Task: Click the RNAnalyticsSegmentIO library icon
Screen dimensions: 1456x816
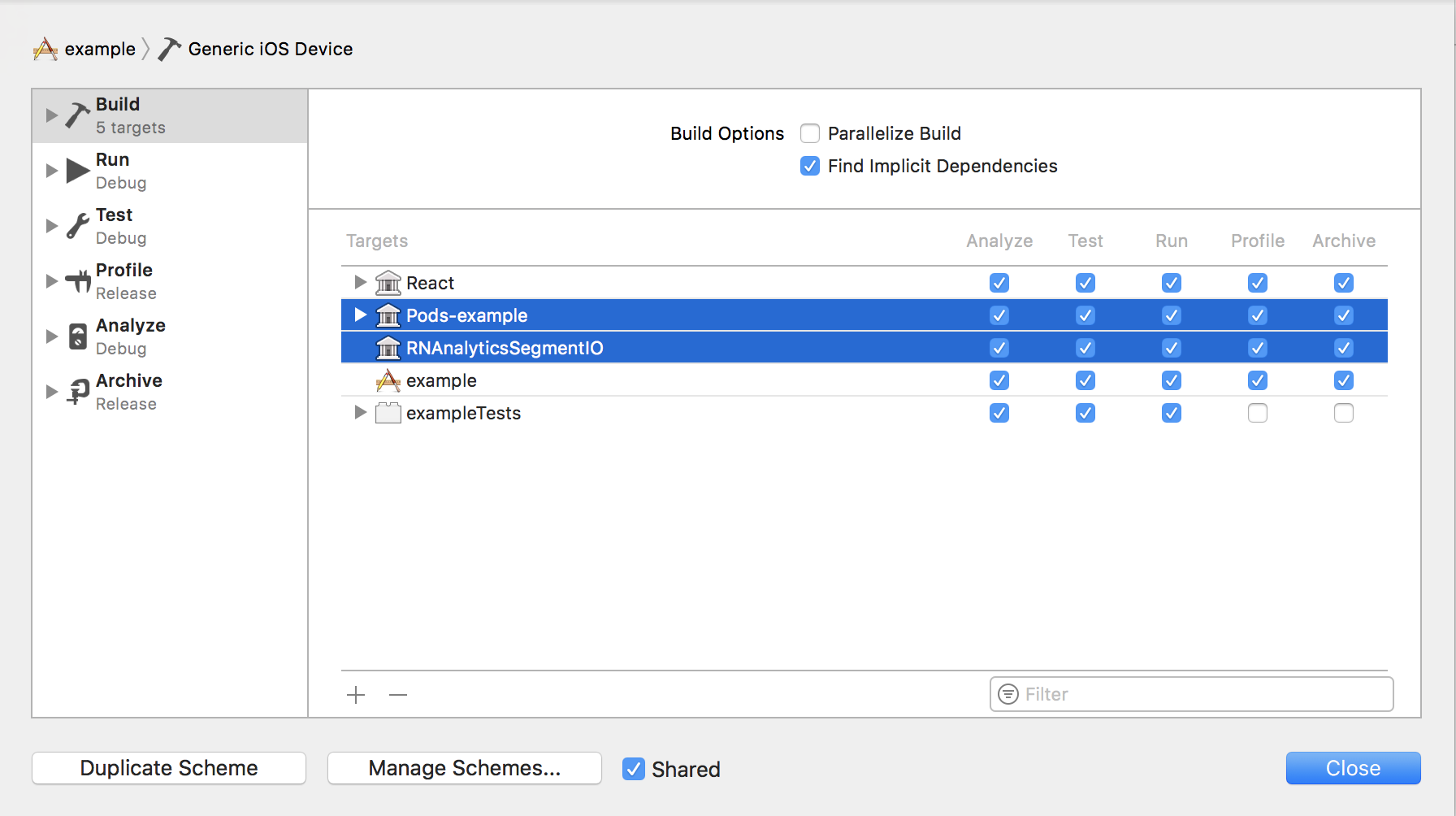Action: (388, 348)
